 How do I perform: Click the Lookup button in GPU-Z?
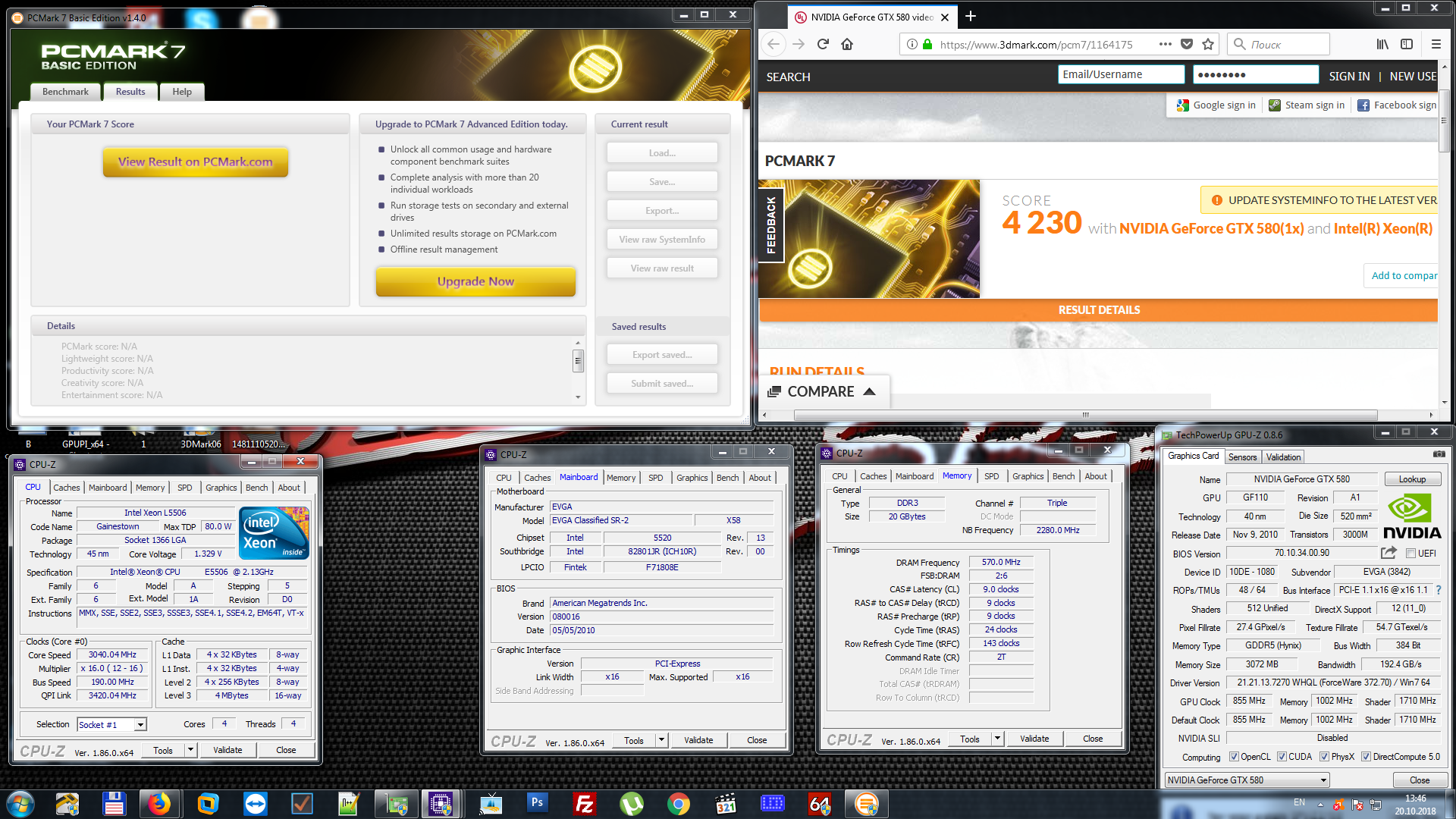pos(1412,479)
